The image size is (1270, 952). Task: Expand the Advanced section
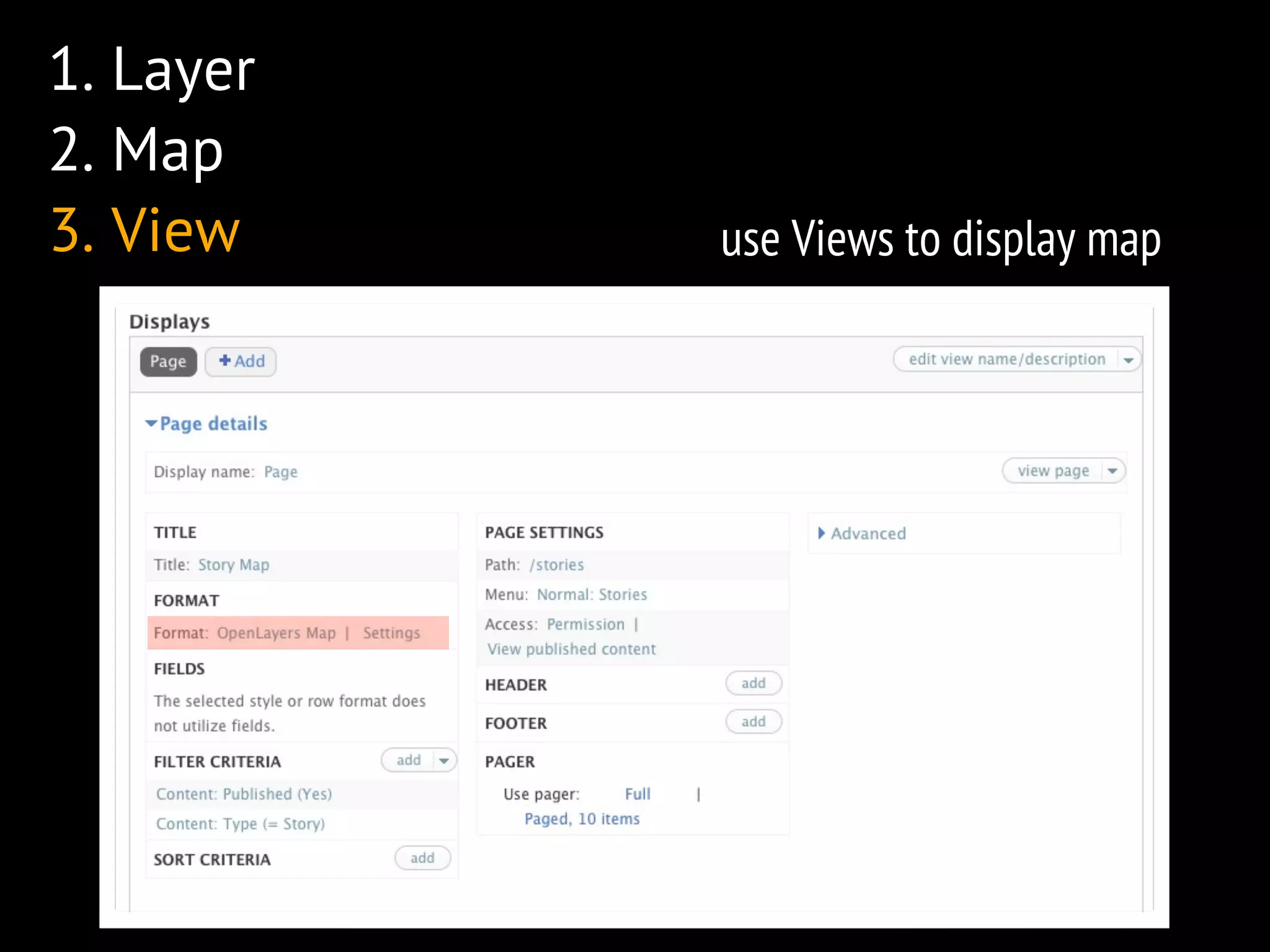[862, 534]
